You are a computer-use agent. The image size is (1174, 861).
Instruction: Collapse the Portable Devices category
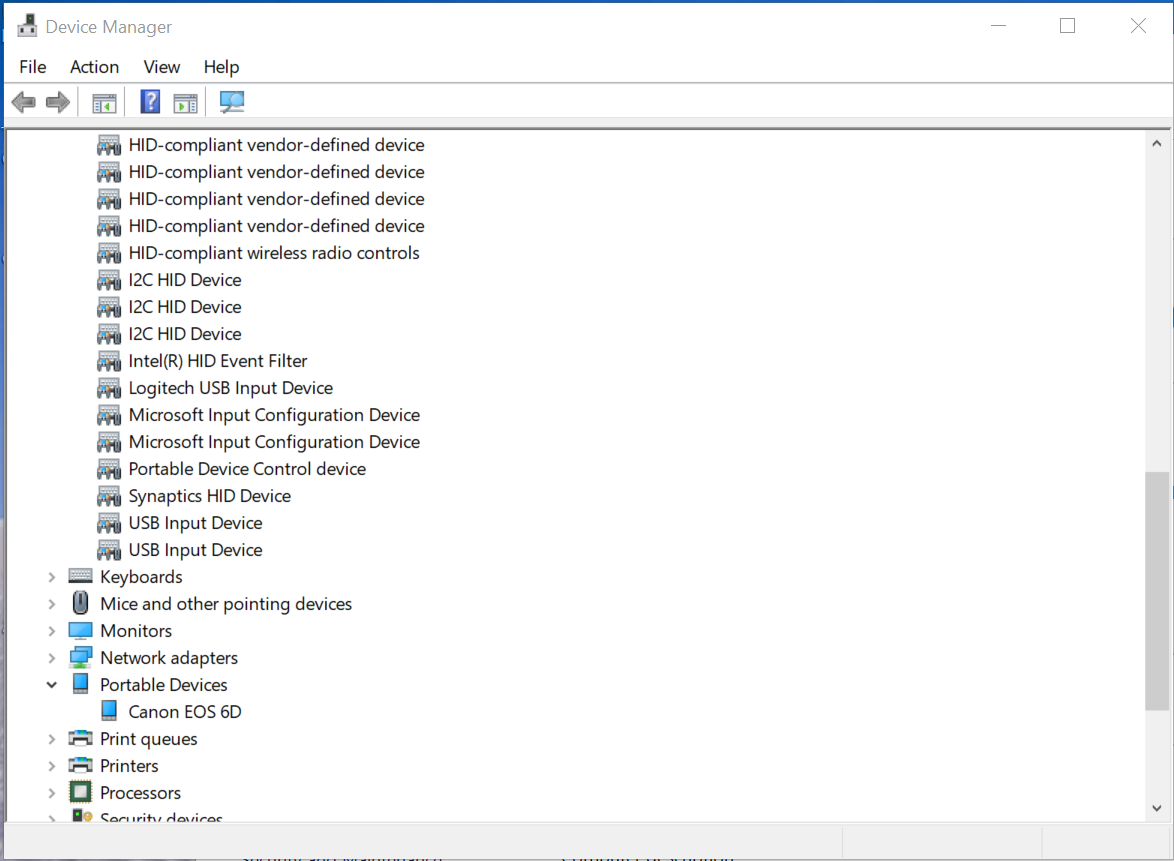[52, 685]
